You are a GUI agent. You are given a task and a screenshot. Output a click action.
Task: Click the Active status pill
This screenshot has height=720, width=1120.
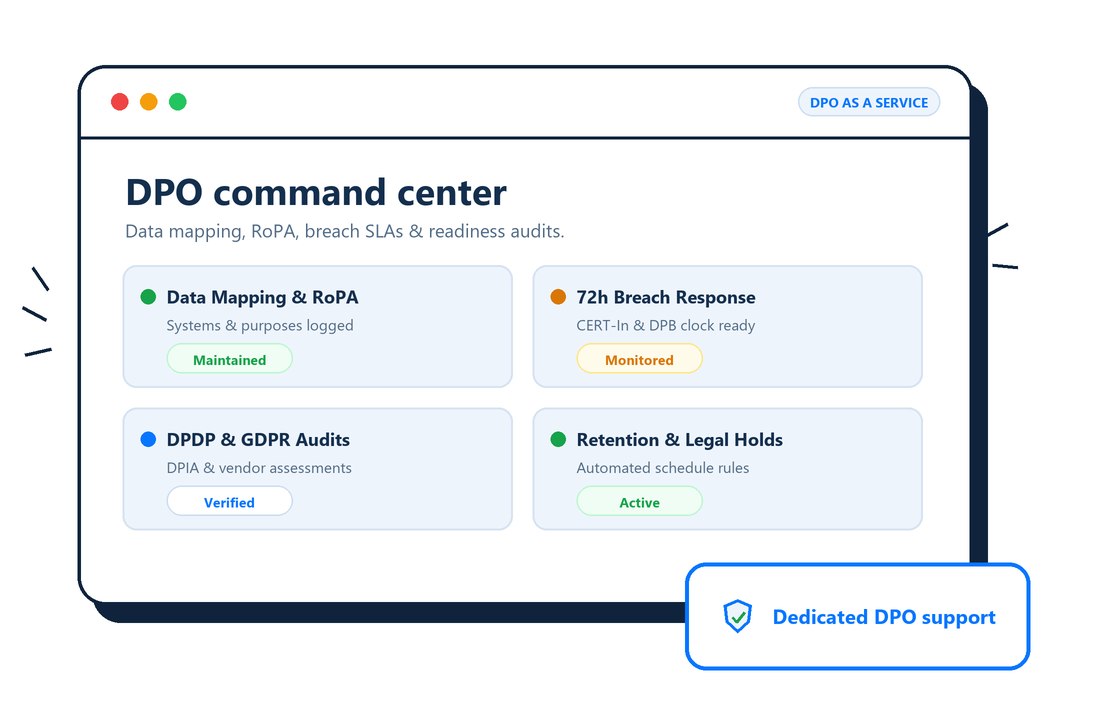coord(639,501)
